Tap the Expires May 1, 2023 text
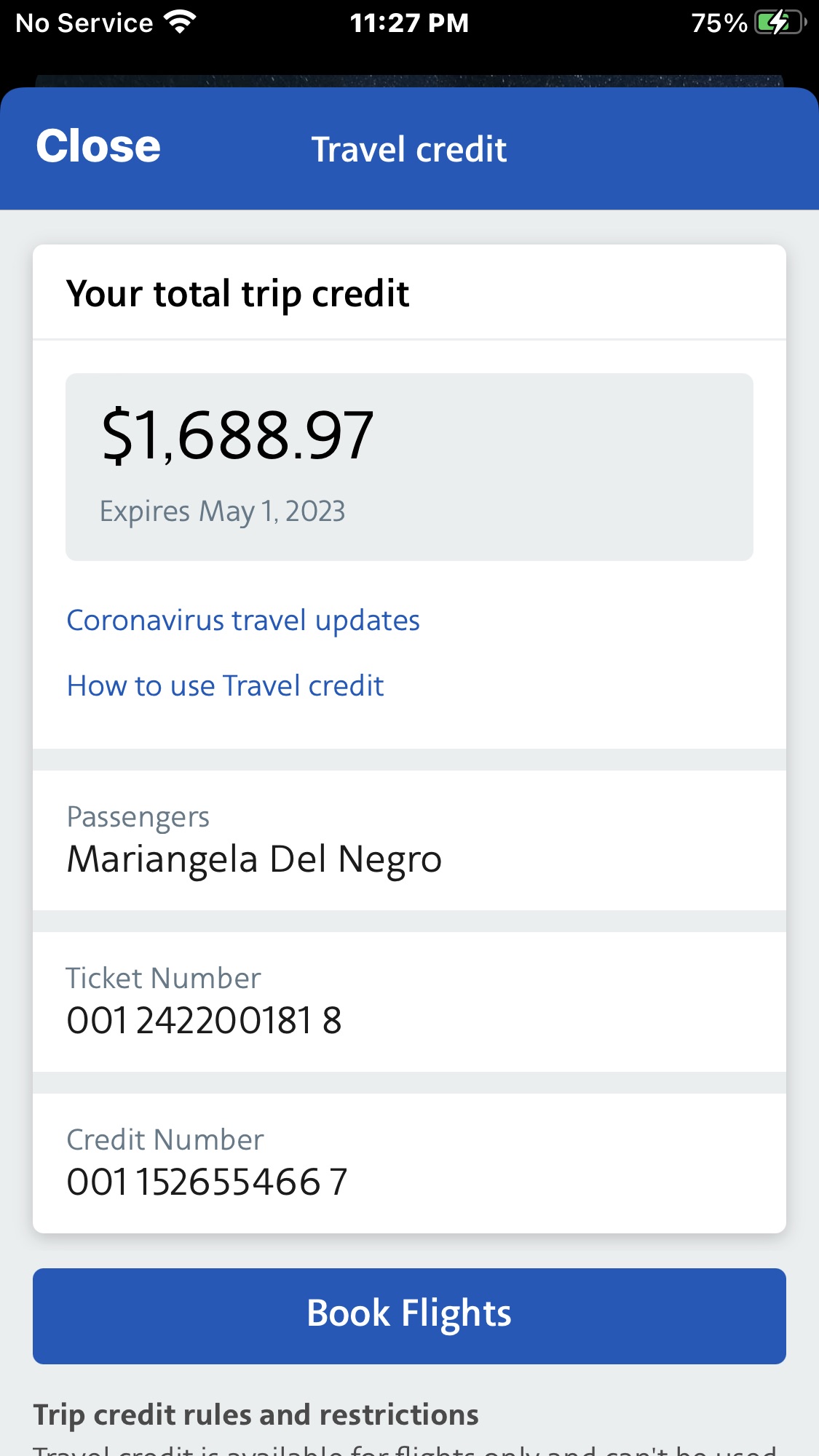 [x=222, y=512]
